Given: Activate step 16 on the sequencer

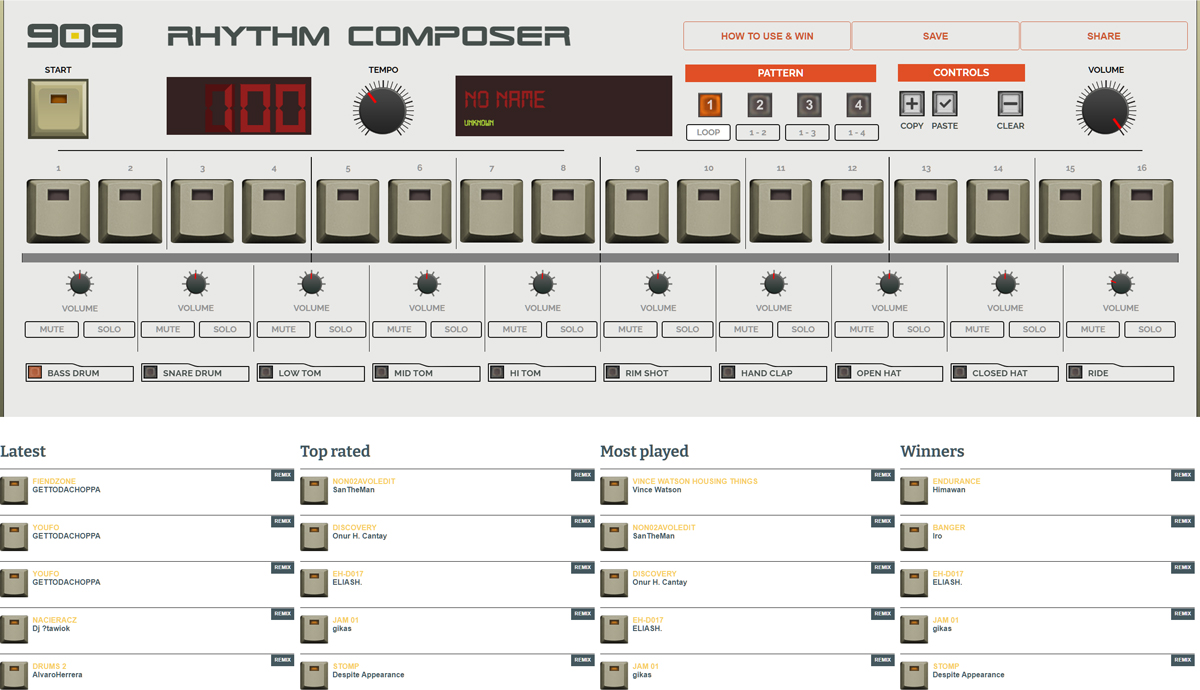Looking at the screenshot, I should 1142,210.
